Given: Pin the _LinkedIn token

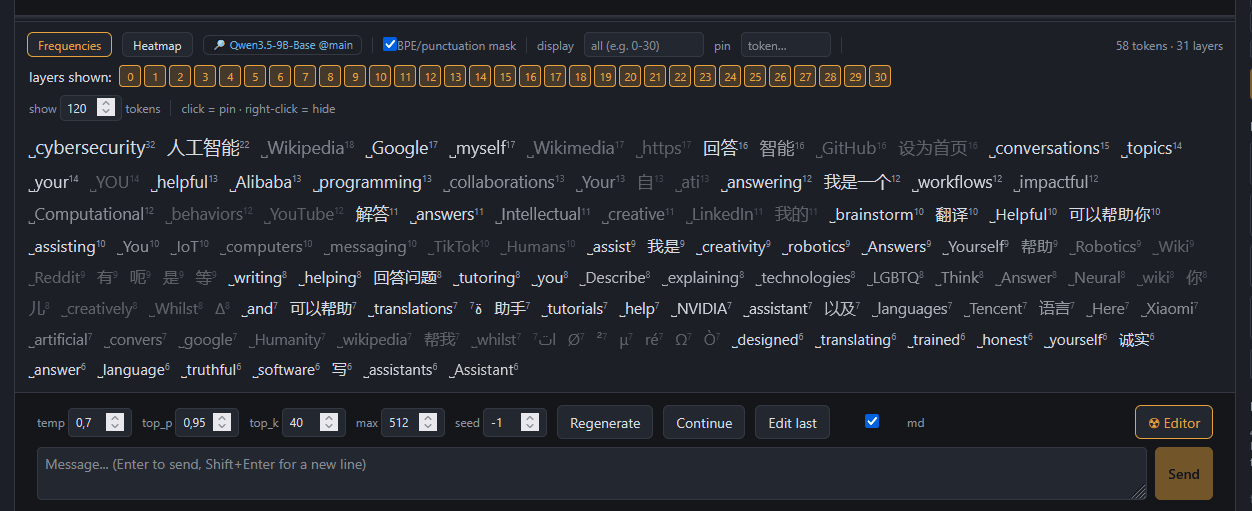Looking at the screenshot, I should pos(724,214).
